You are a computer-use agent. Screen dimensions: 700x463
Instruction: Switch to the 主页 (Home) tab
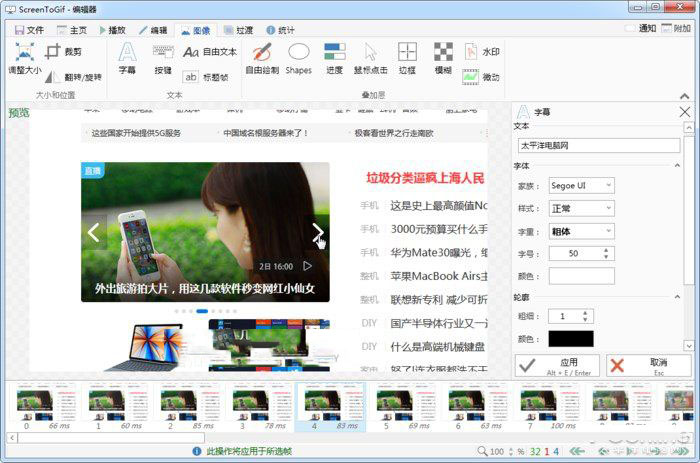72,30
